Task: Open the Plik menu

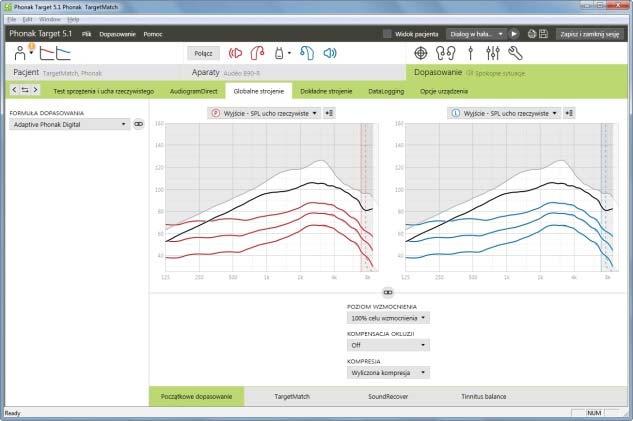Action: click(86, 34)
